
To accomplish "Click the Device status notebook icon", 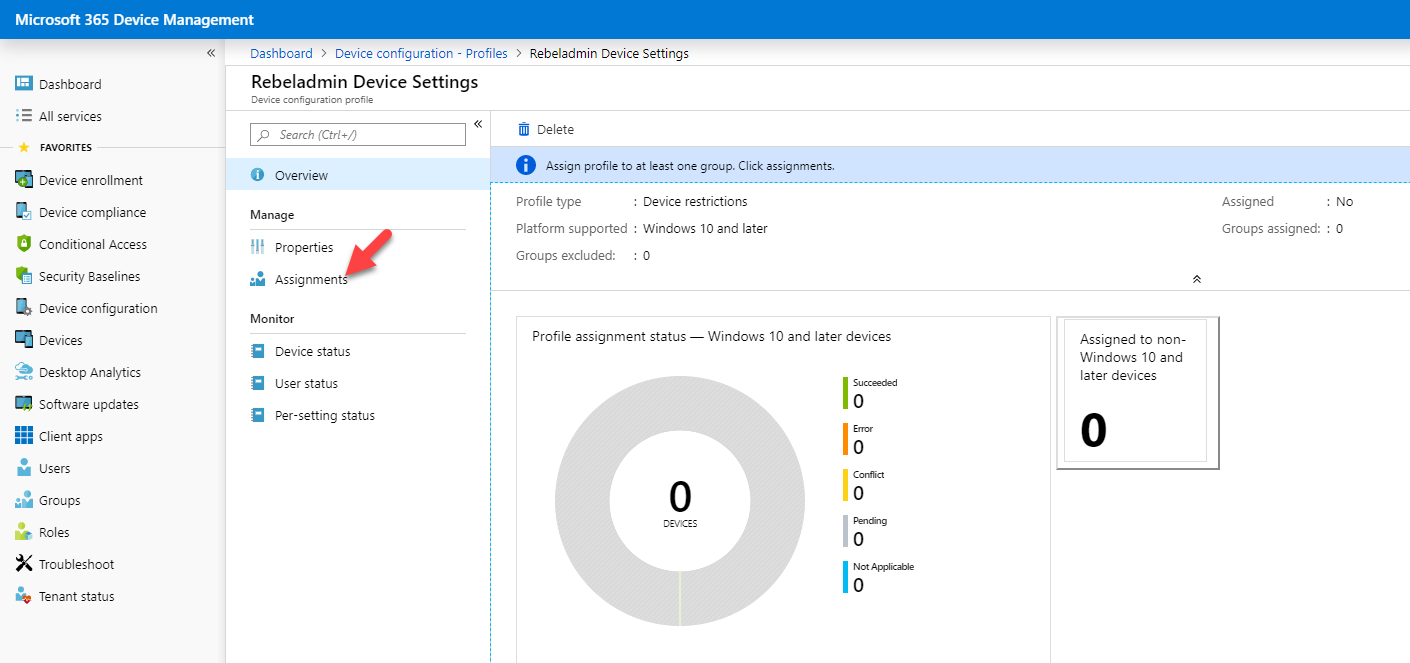I will 257,351.
